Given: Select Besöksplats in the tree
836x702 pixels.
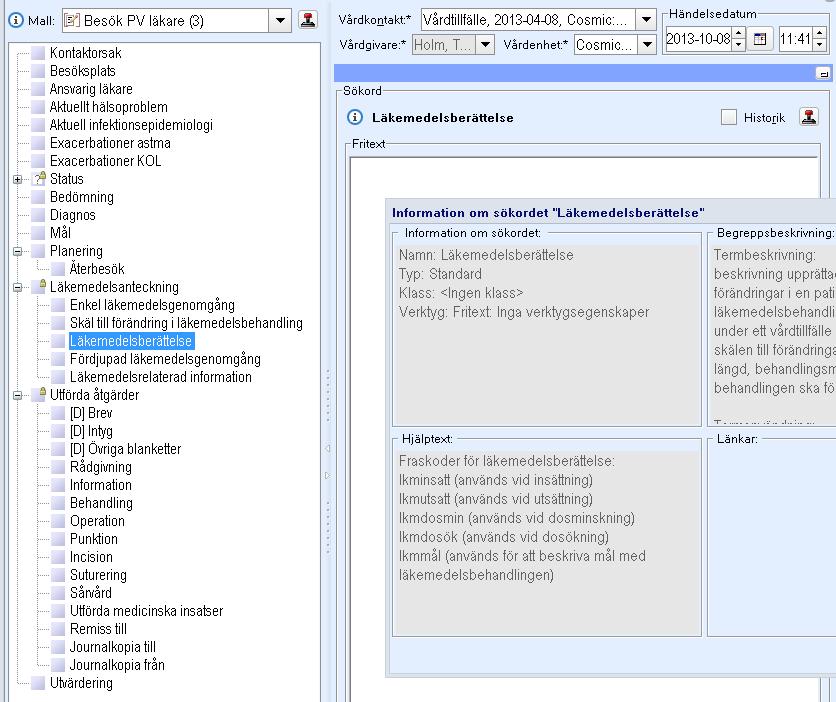Looking at the screenshot, I should [x=83, y=71].
